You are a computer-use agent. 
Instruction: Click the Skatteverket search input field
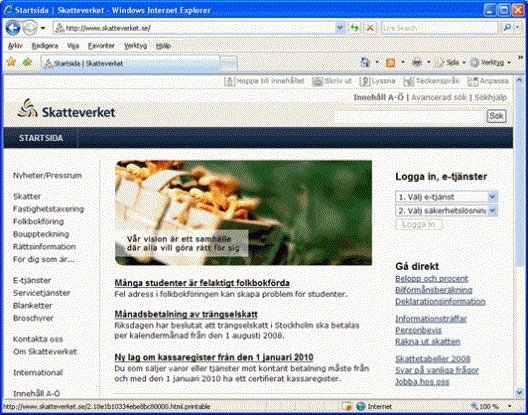coord(409,117)
